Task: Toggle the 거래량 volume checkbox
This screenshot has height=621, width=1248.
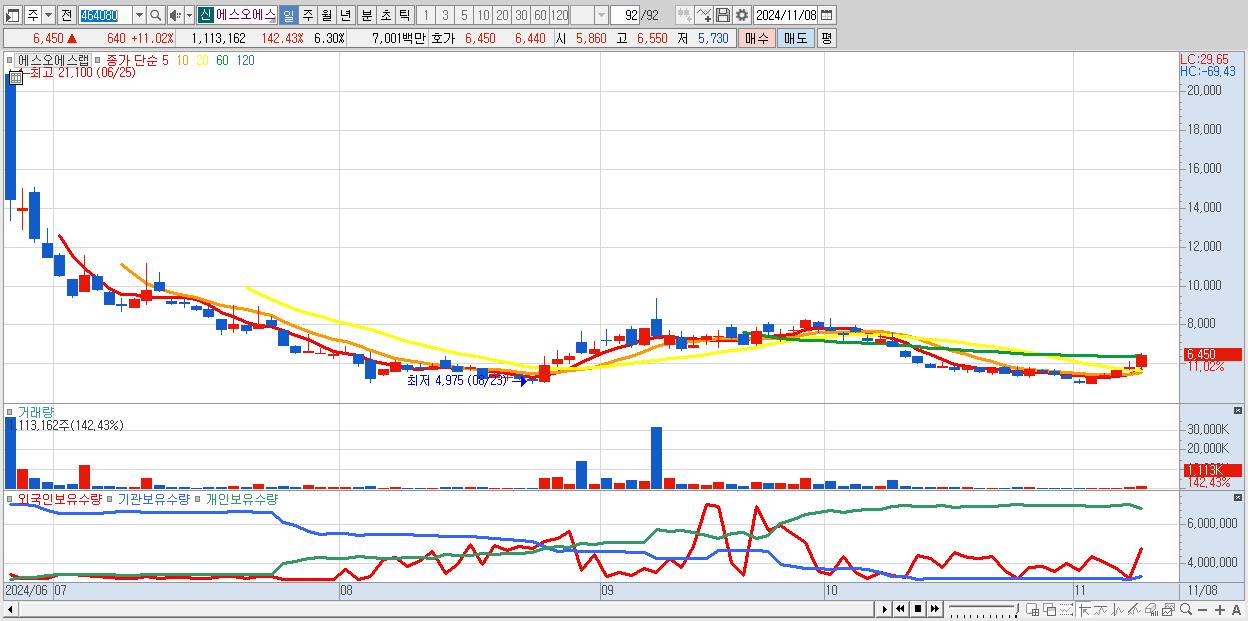Action: tap(9, 411)
